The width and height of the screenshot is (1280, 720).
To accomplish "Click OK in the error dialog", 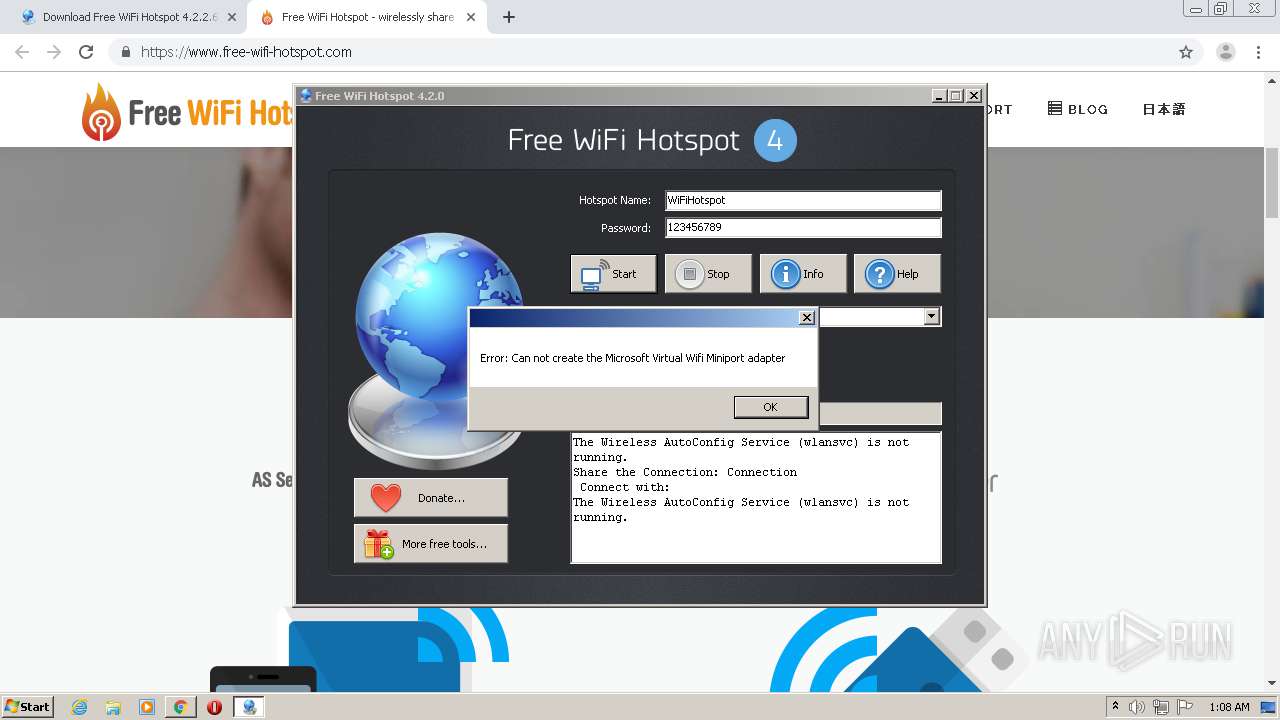I will click(x=770, y=407).
